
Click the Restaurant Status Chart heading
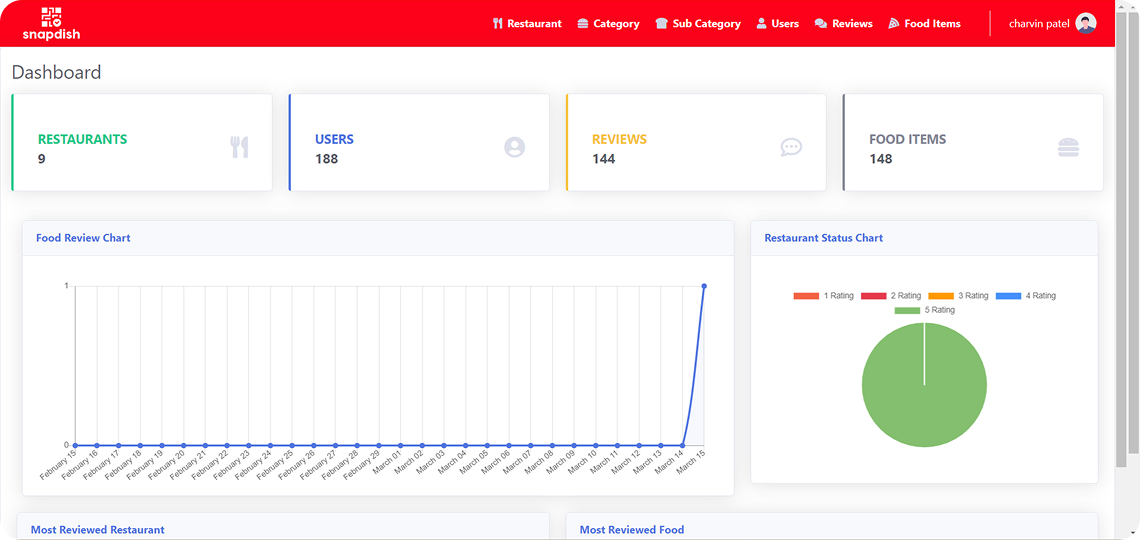click(x=824, y=238)
